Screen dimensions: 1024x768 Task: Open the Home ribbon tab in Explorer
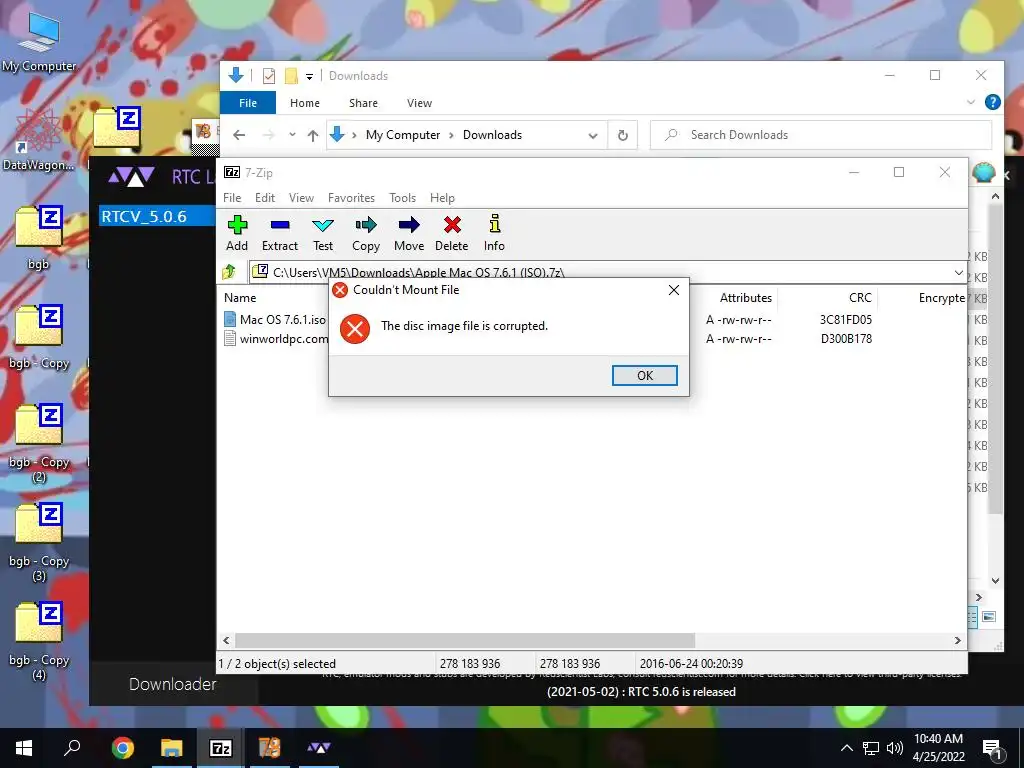pos(305,103)
